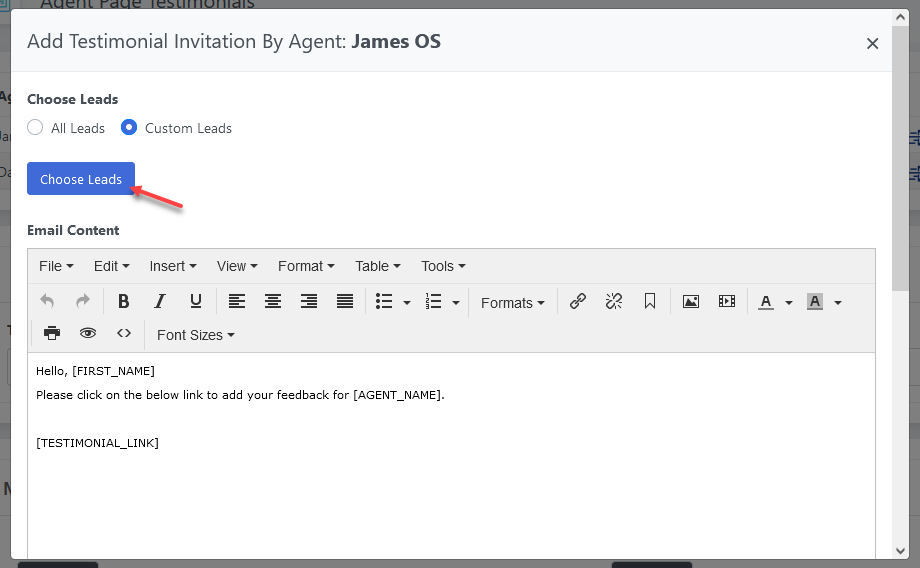
Task: Open the source code view icon
Action: tap(124, 334)
